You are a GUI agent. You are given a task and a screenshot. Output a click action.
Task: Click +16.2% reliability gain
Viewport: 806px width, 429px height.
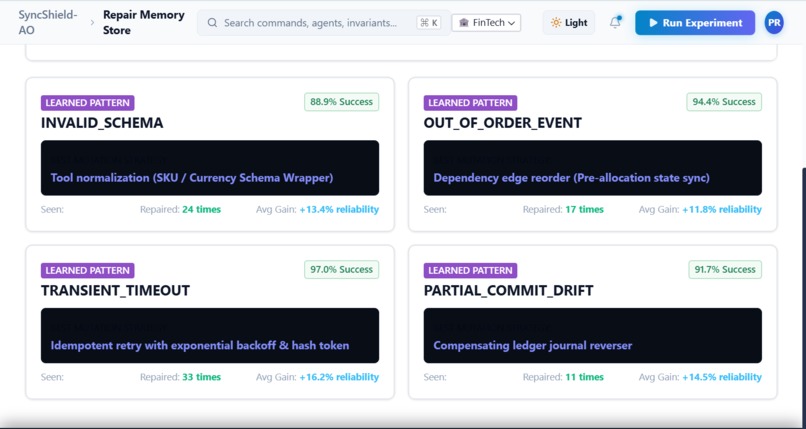pos(339,377)
